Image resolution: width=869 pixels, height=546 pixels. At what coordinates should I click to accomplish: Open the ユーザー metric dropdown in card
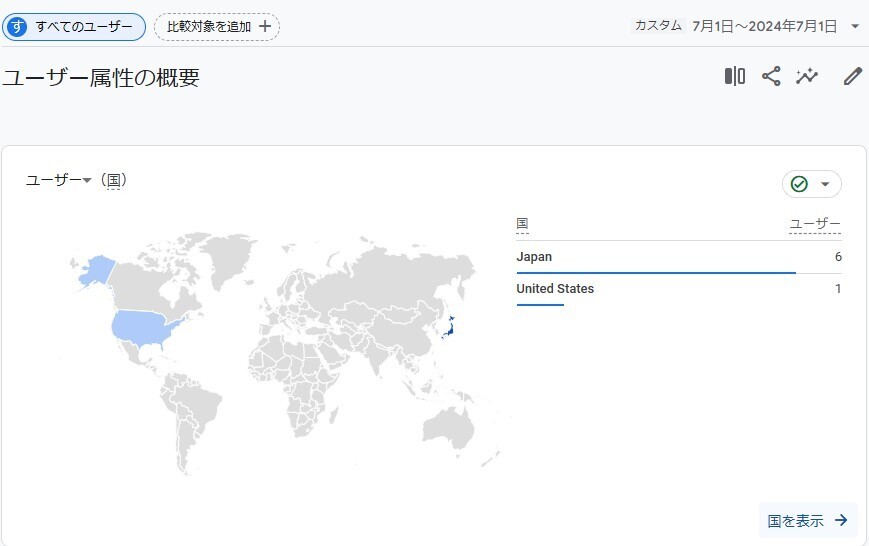[x=58, y=180]
